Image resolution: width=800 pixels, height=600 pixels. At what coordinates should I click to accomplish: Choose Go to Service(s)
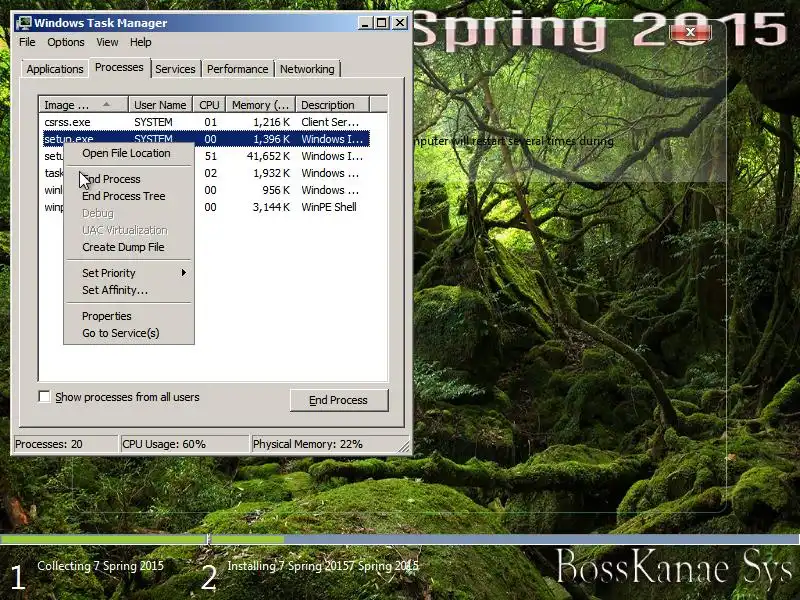[120, 333]
